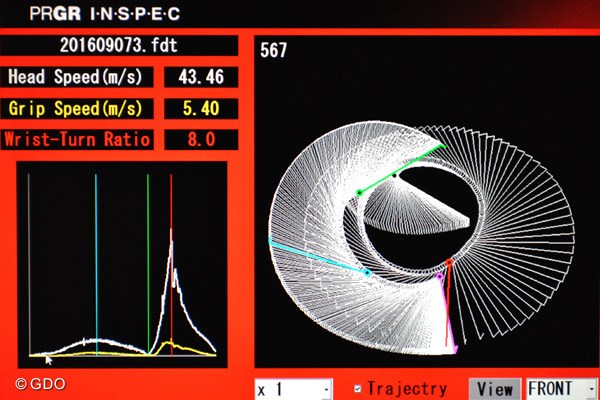Click the Wrist-Turn Ratio value 8.0
Viewport: 600px width, 400px height.
[201, 139]
